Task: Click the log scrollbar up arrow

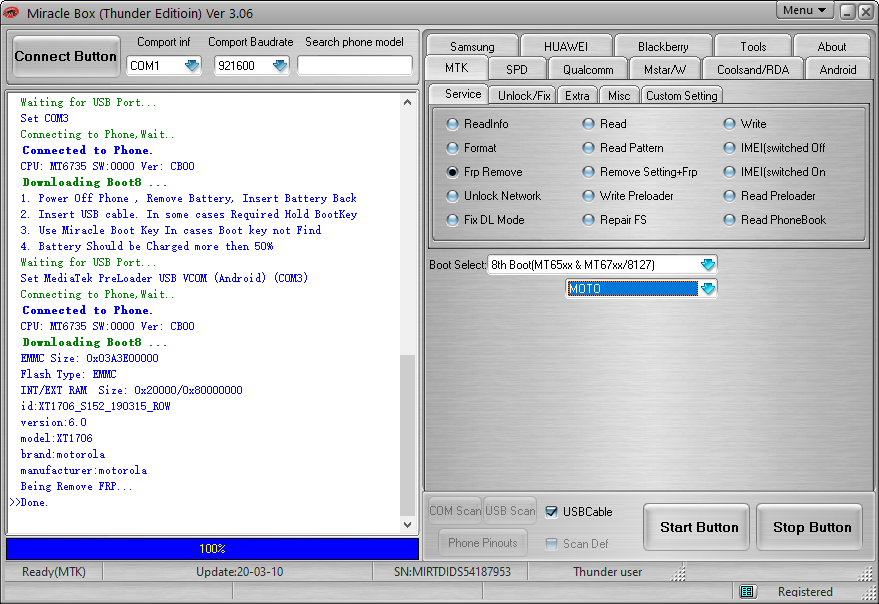Action: pos(408,102)
